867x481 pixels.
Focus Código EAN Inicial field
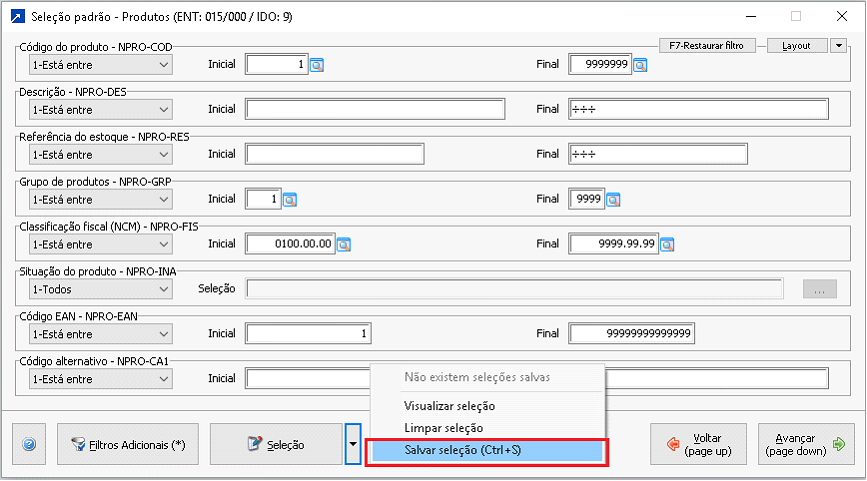(309, 333)
